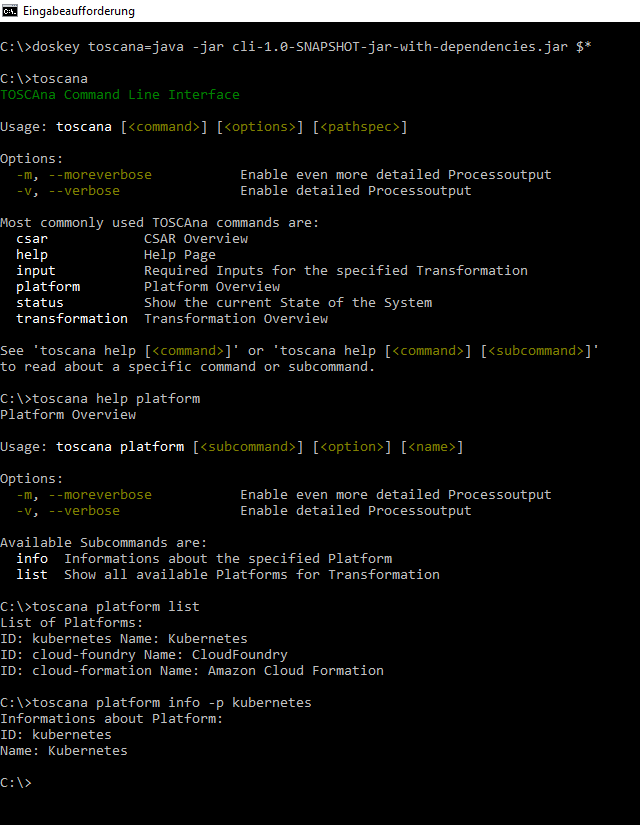Viewport: 640px width, 825px height.
Task: Click 'Show all available Platforms for Transformation'
Action: click(x=252, y=575)
